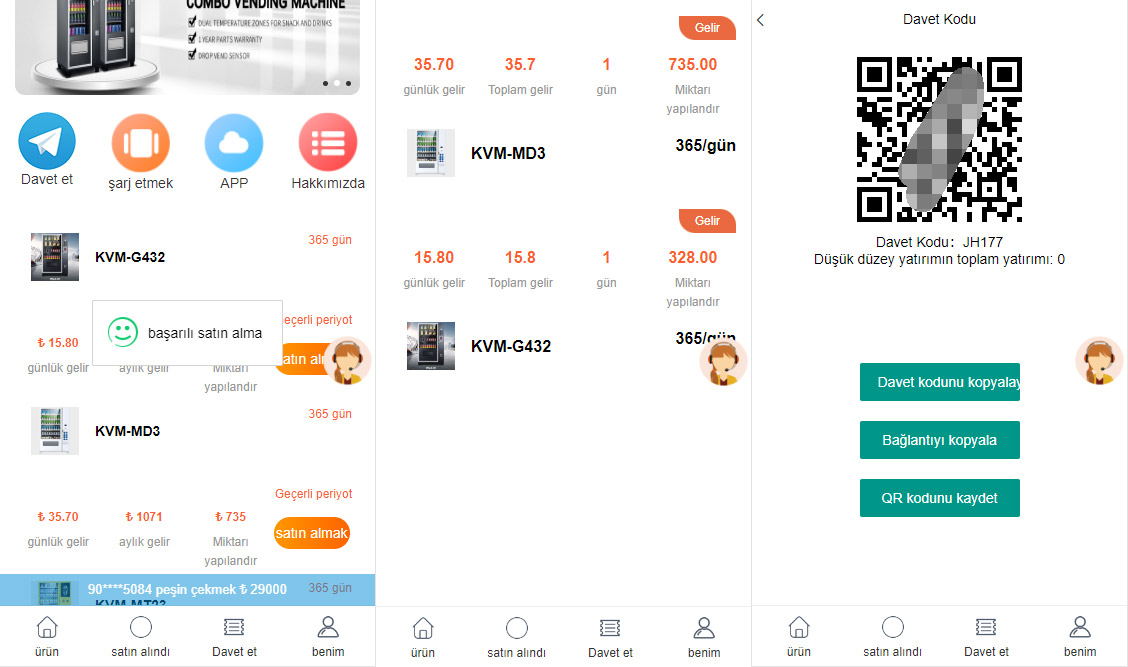Tap benim profile icon on Davet Kodu screen

pyautogui.click(x=1080, y=627)
